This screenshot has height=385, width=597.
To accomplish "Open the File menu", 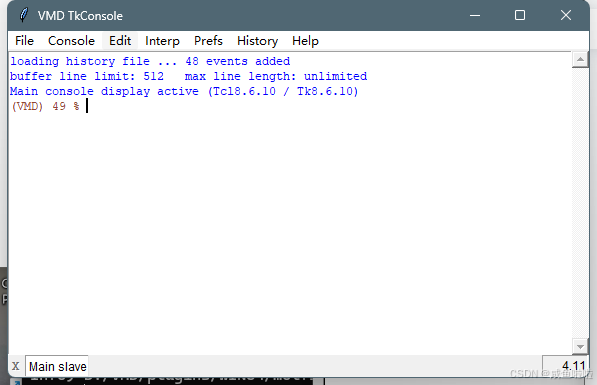I will [24, 41].
